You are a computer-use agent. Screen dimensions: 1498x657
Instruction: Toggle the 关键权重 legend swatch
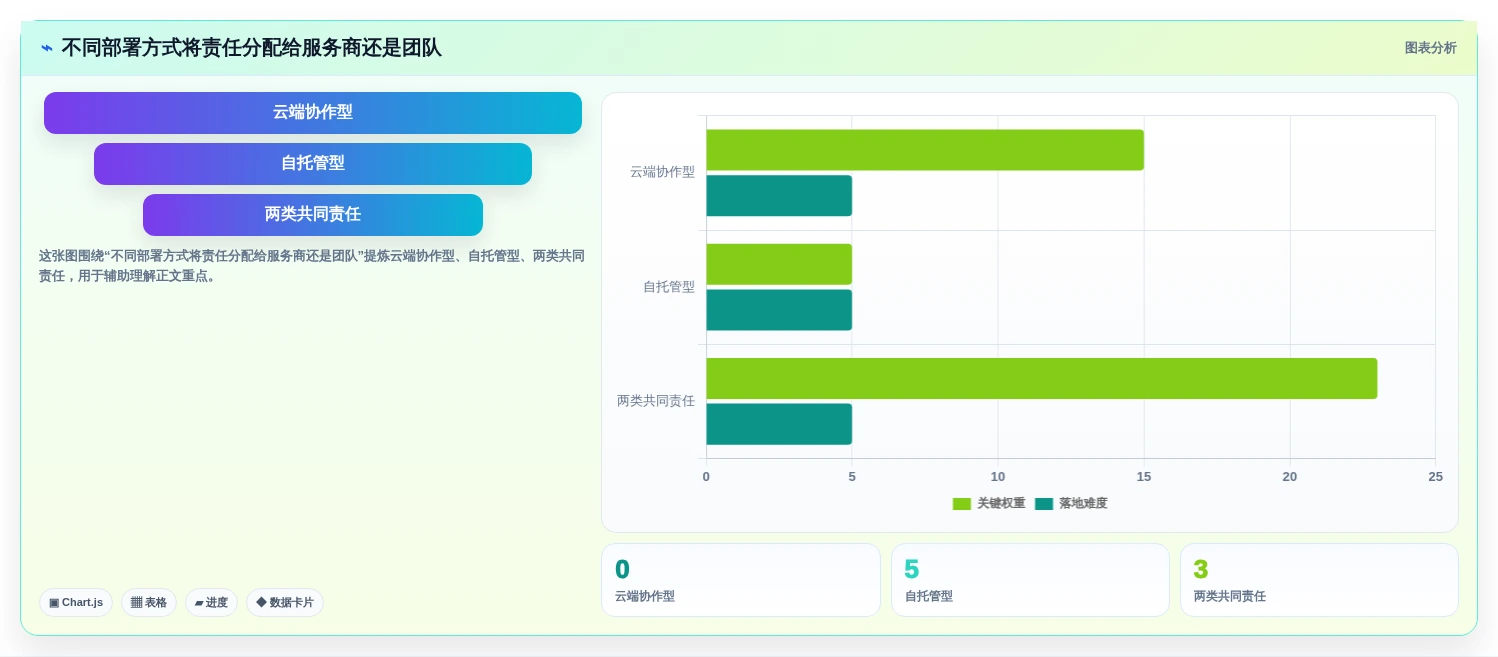point(962,504)
